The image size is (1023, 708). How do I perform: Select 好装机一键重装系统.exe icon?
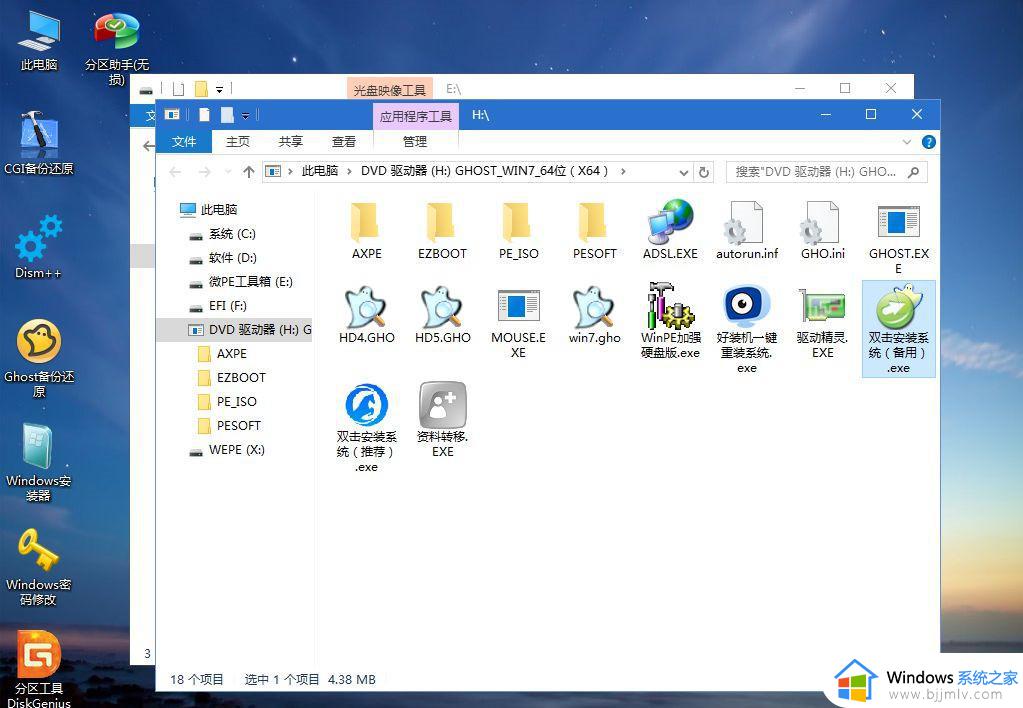click(x=746, y=305)
